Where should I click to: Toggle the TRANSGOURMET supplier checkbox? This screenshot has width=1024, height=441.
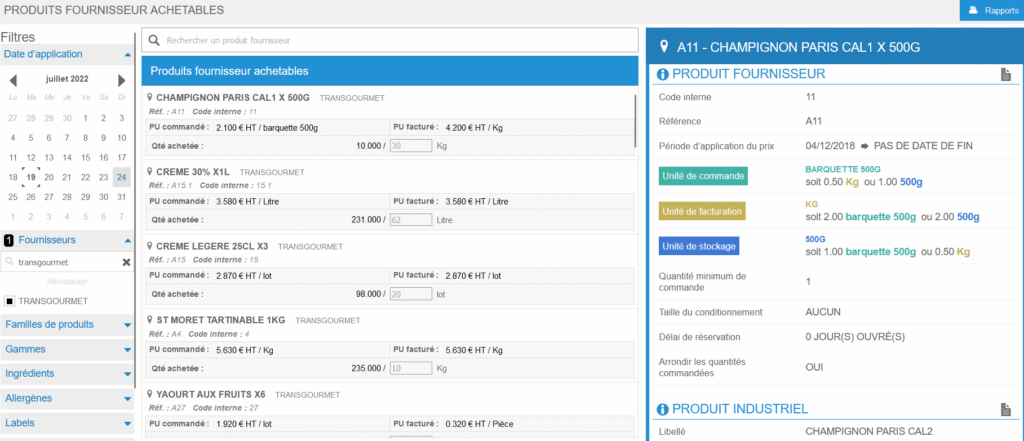[x=10, y=301]
